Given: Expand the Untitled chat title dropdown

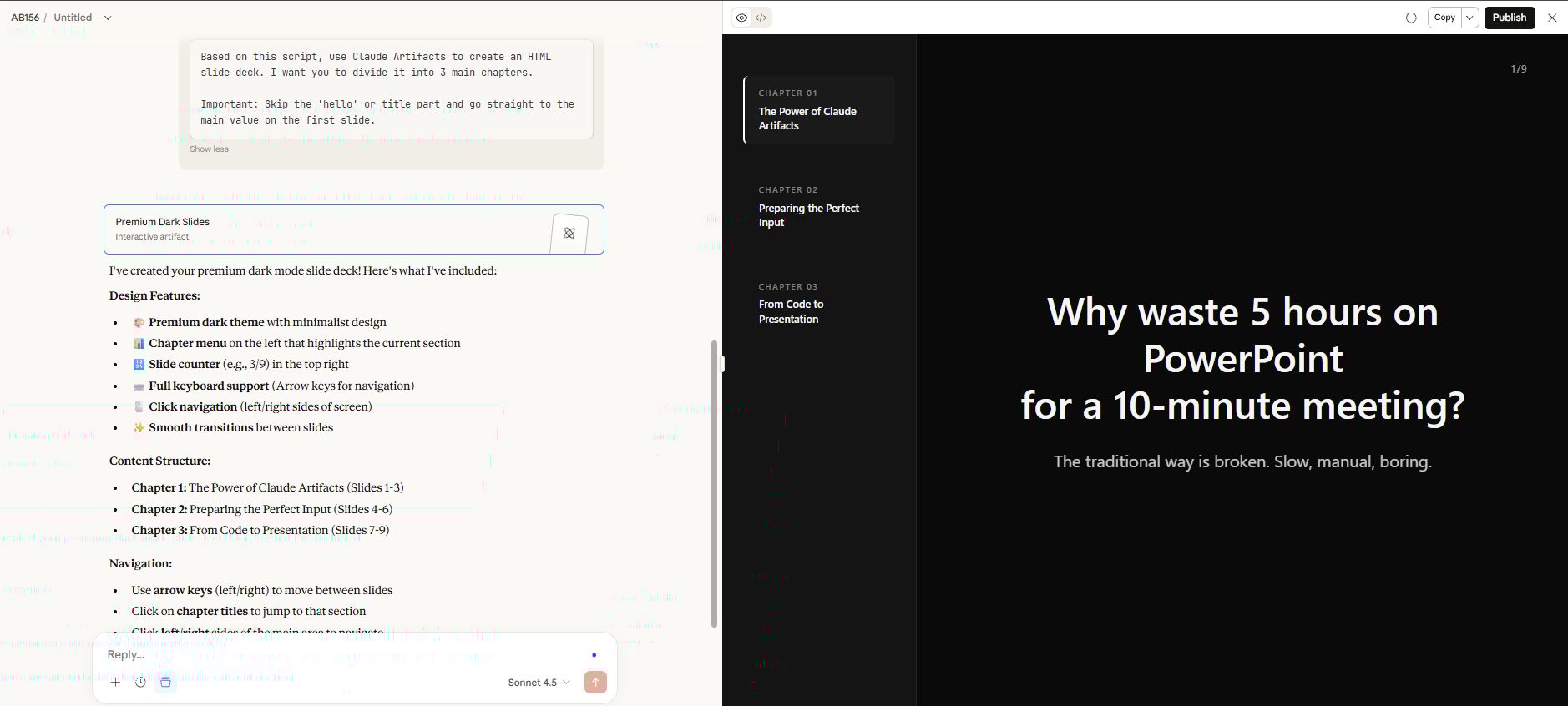Looking at the screenshot, I should coord(108,18).
